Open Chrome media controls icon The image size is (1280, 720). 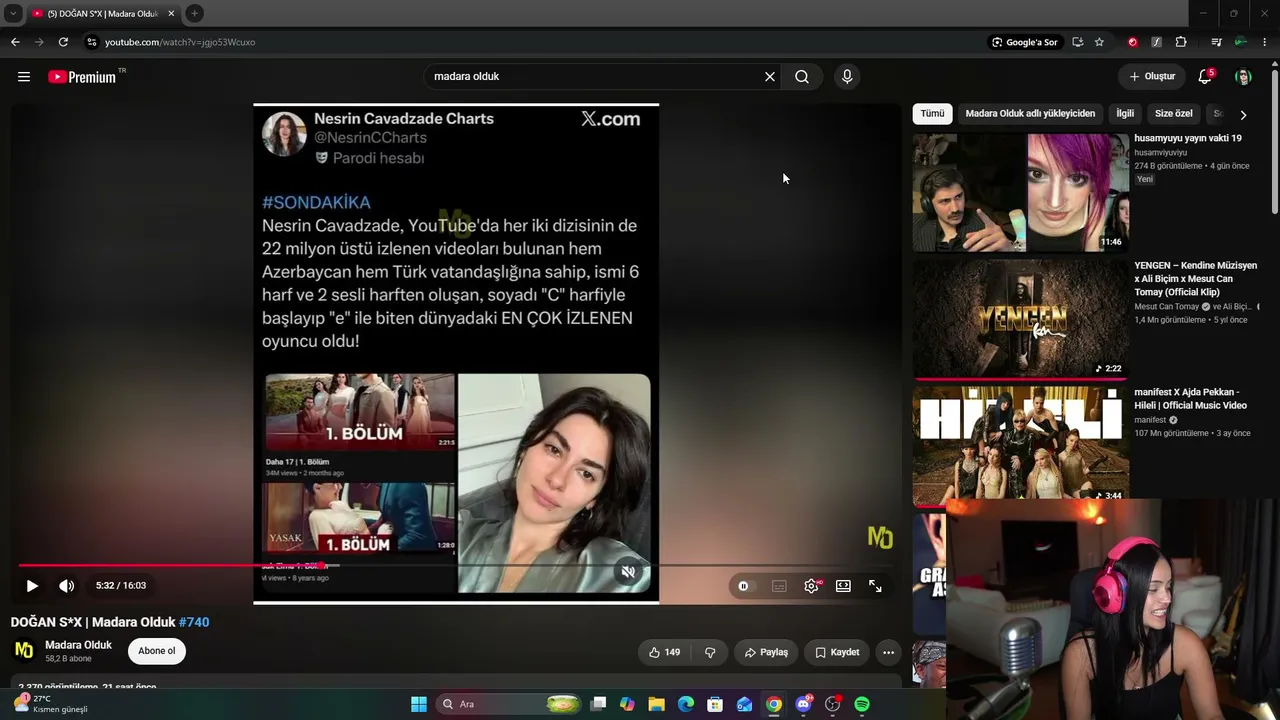[1216, 42]
